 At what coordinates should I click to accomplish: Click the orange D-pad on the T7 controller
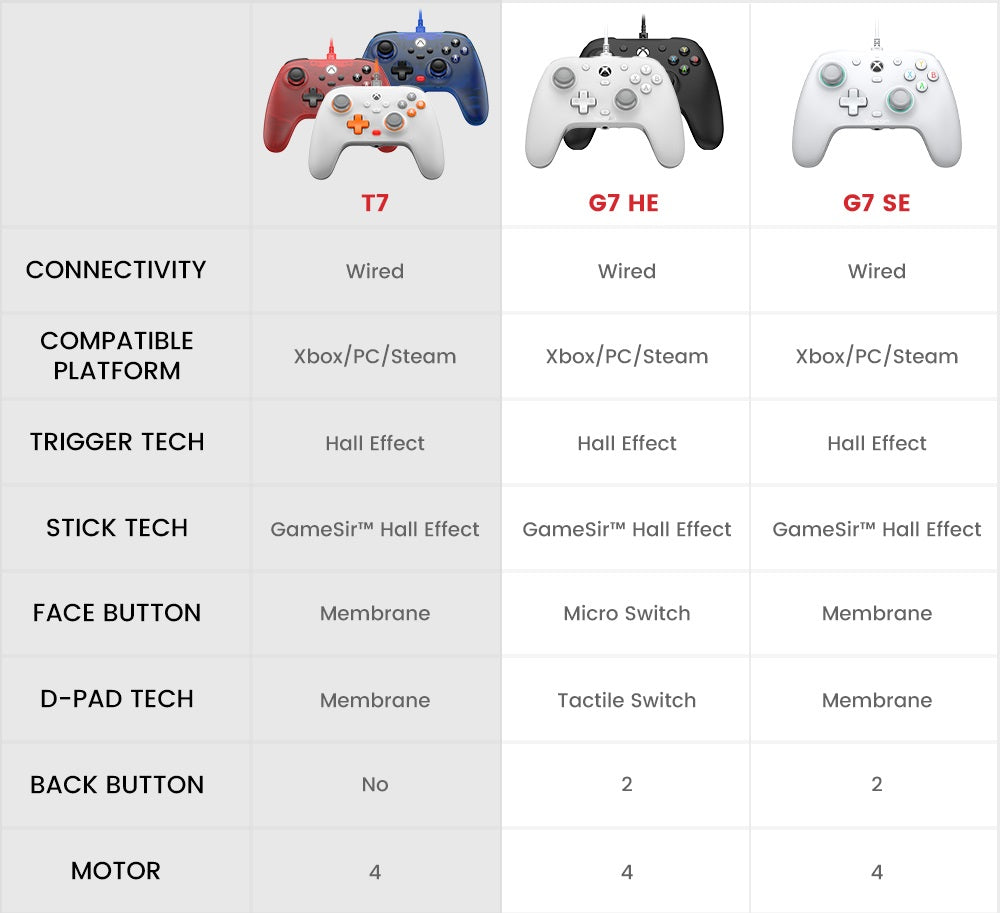[357, 124]
